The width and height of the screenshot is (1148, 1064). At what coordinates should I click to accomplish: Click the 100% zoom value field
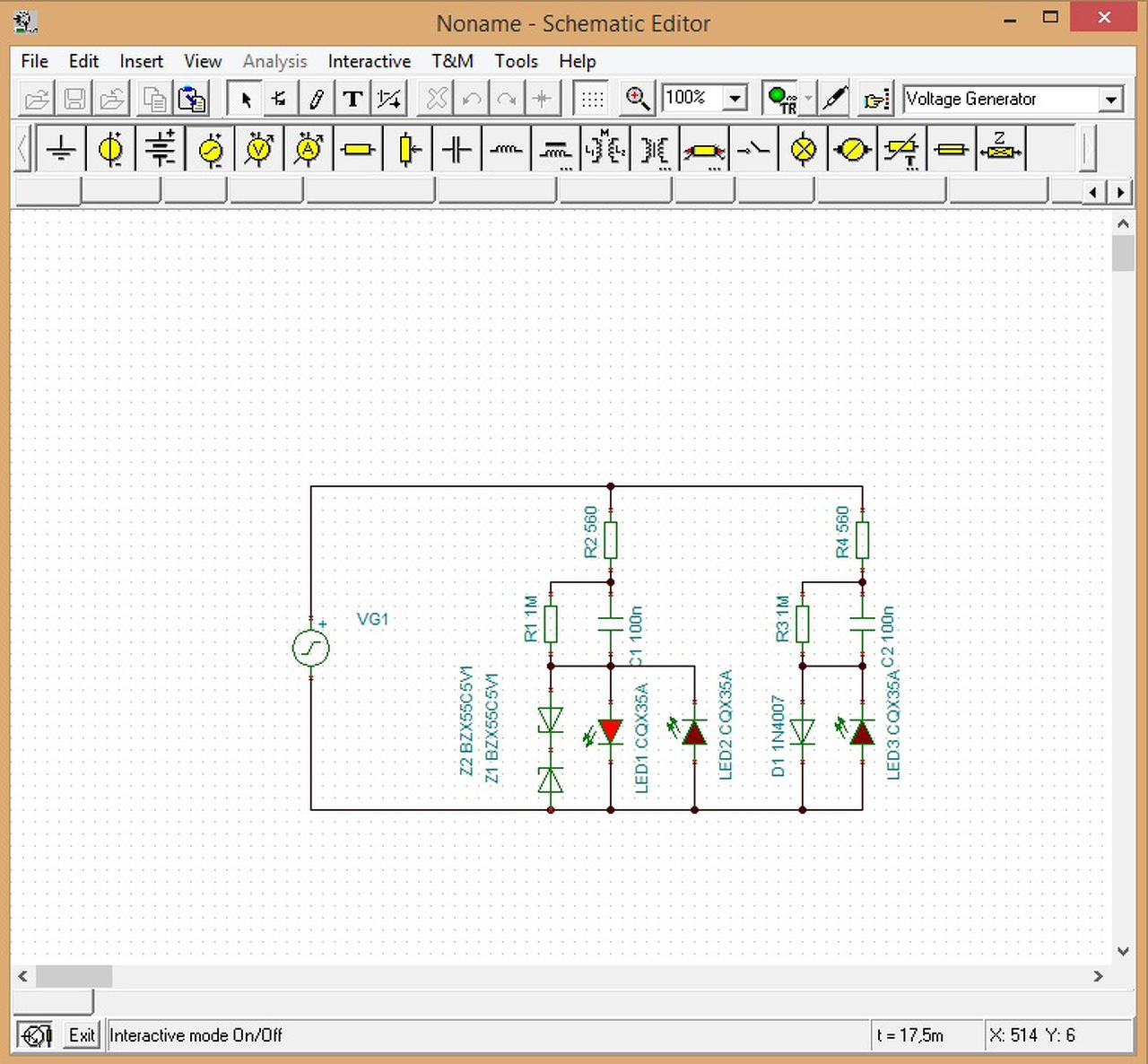(x=692, y=98)
